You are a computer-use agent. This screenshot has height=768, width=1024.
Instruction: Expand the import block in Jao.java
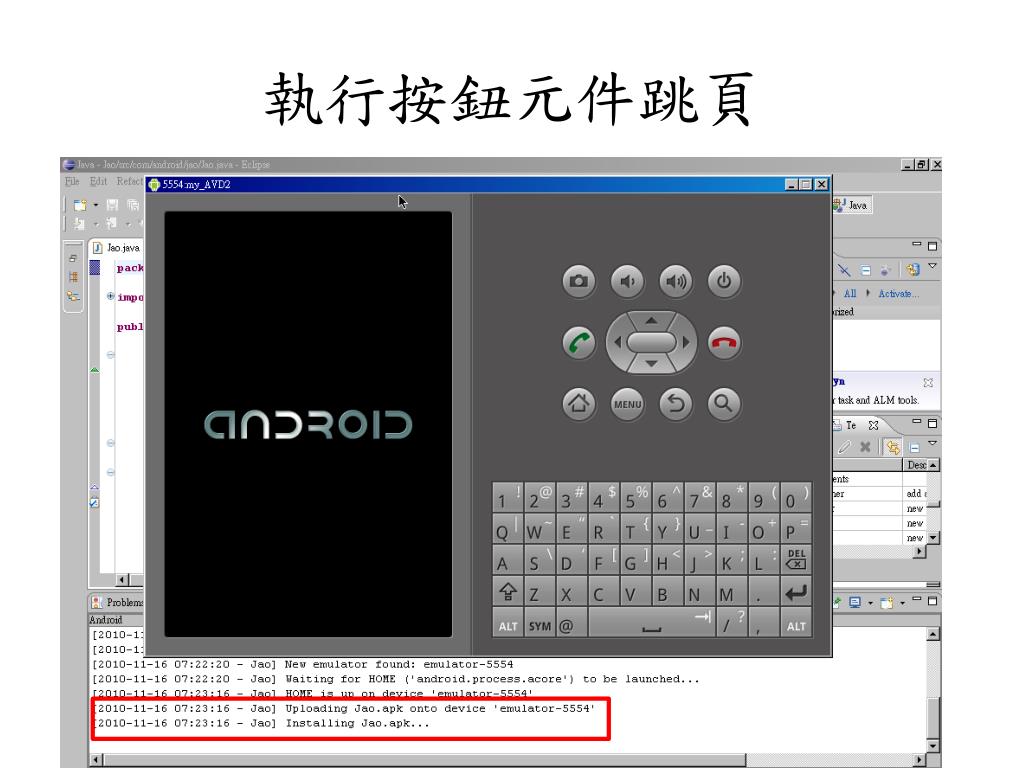[x=110, y=296]
